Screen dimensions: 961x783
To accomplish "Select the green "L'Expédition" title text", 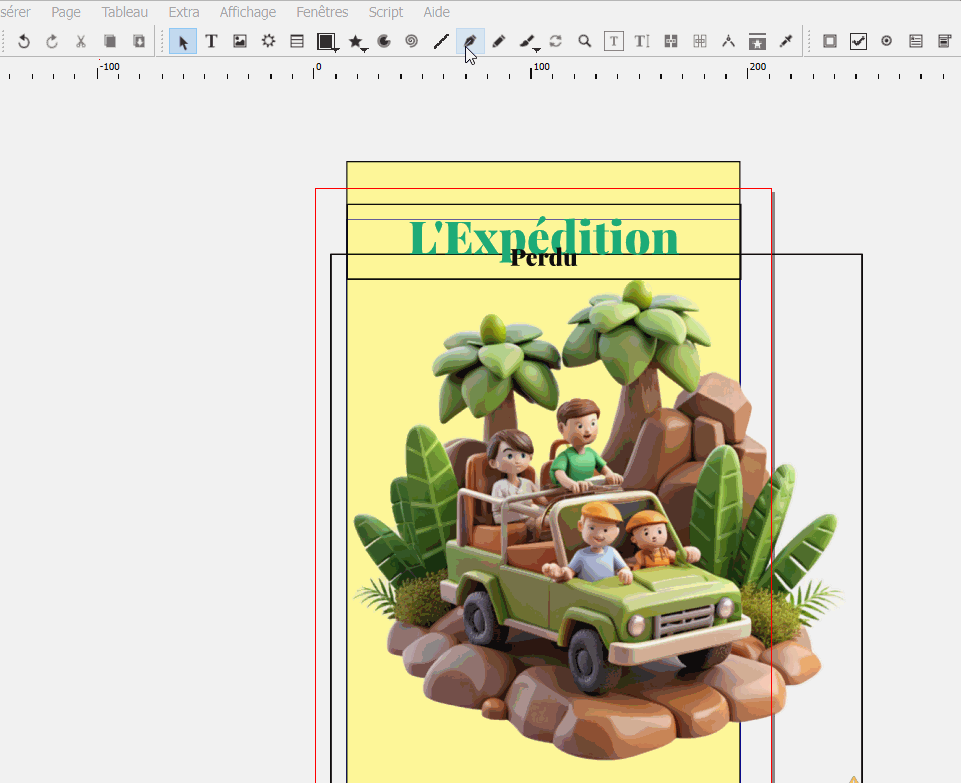I will click(544, 236).
